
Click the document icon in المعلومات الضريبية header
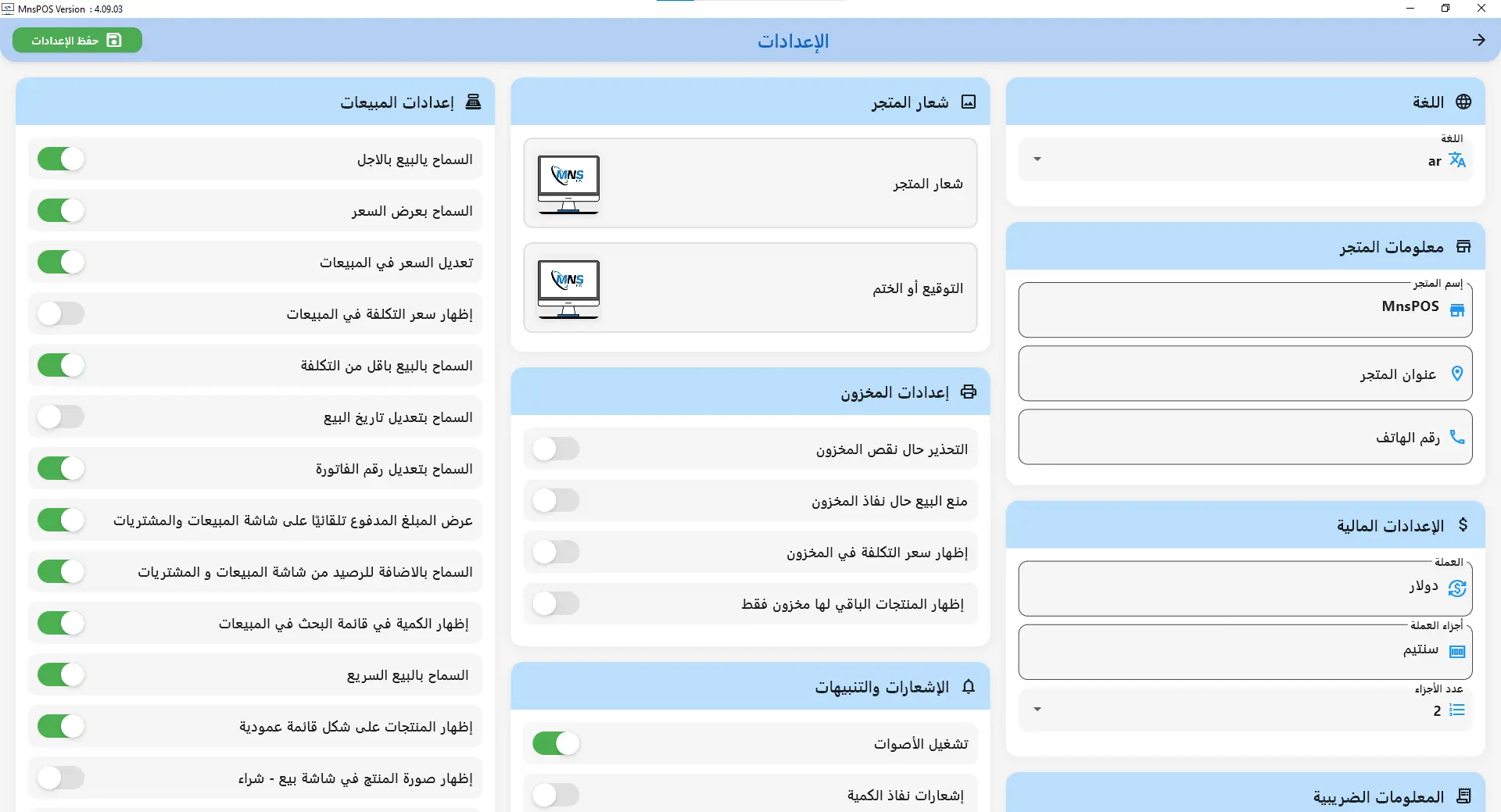(x=1464, y=796)
